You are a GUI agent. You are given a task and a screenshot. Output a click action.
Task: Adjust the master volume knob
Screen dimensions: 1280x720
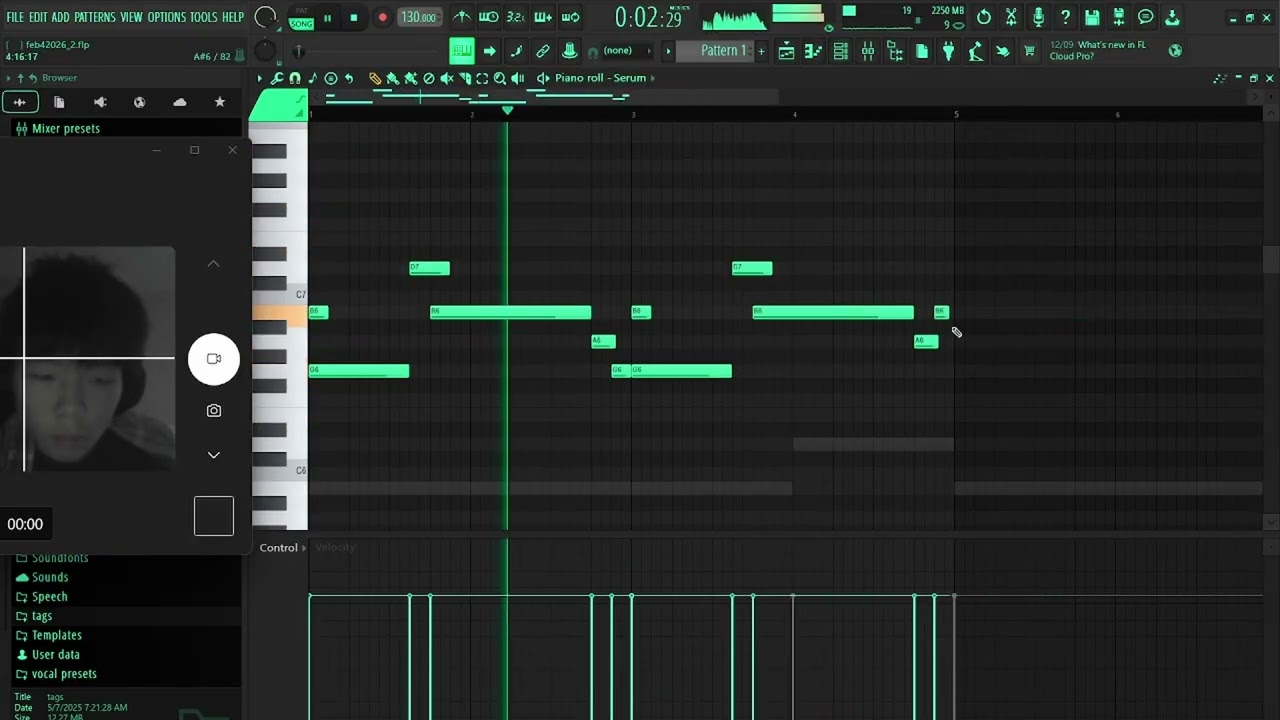coord(266,17)
